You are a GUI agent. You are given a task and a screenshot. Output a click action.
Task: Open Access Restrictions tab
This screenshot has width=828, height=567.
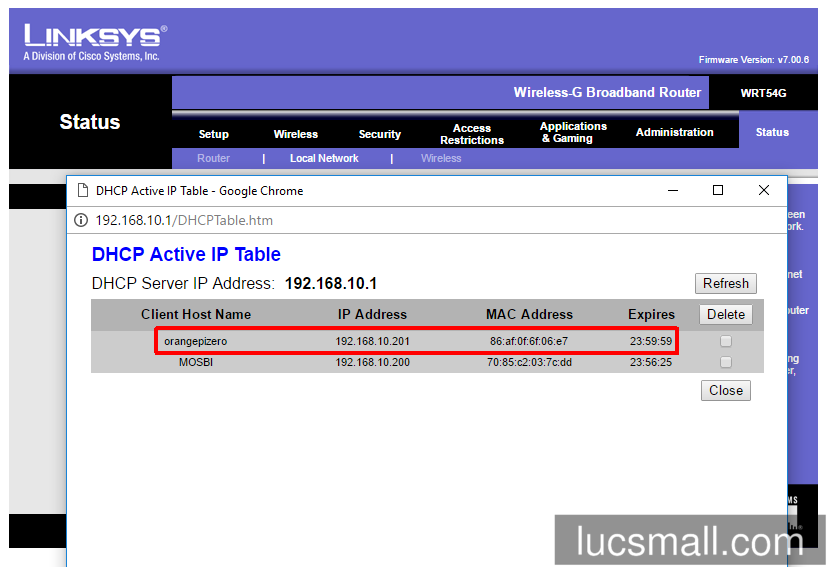[x=472, y=134]
